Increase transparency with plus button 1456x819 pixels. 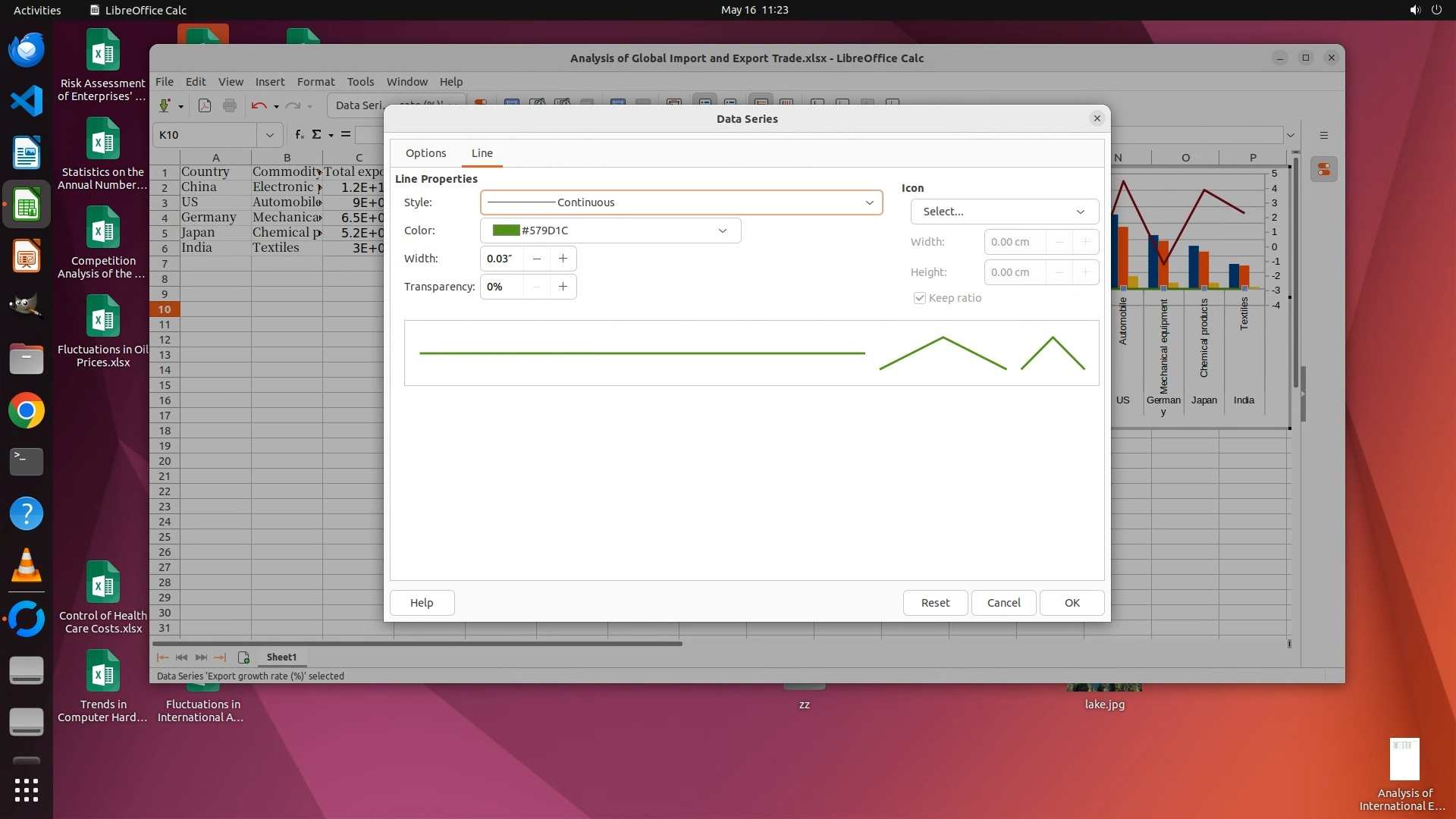(563, 287)
